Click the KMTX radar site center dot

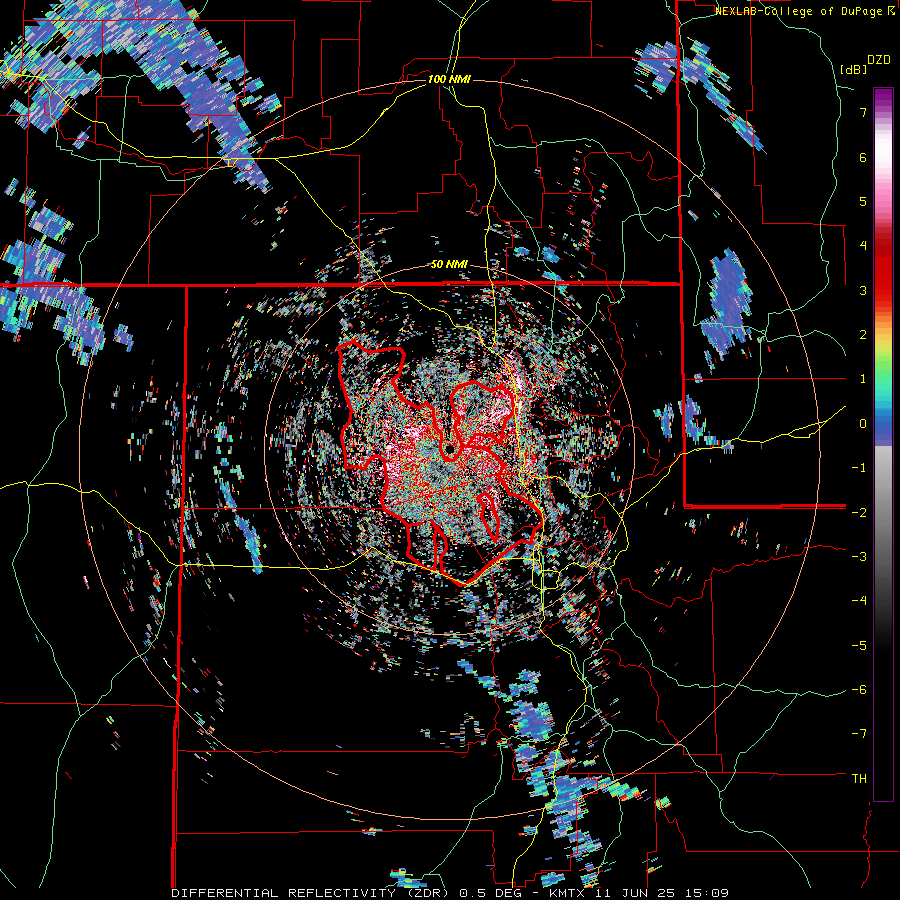450,449
